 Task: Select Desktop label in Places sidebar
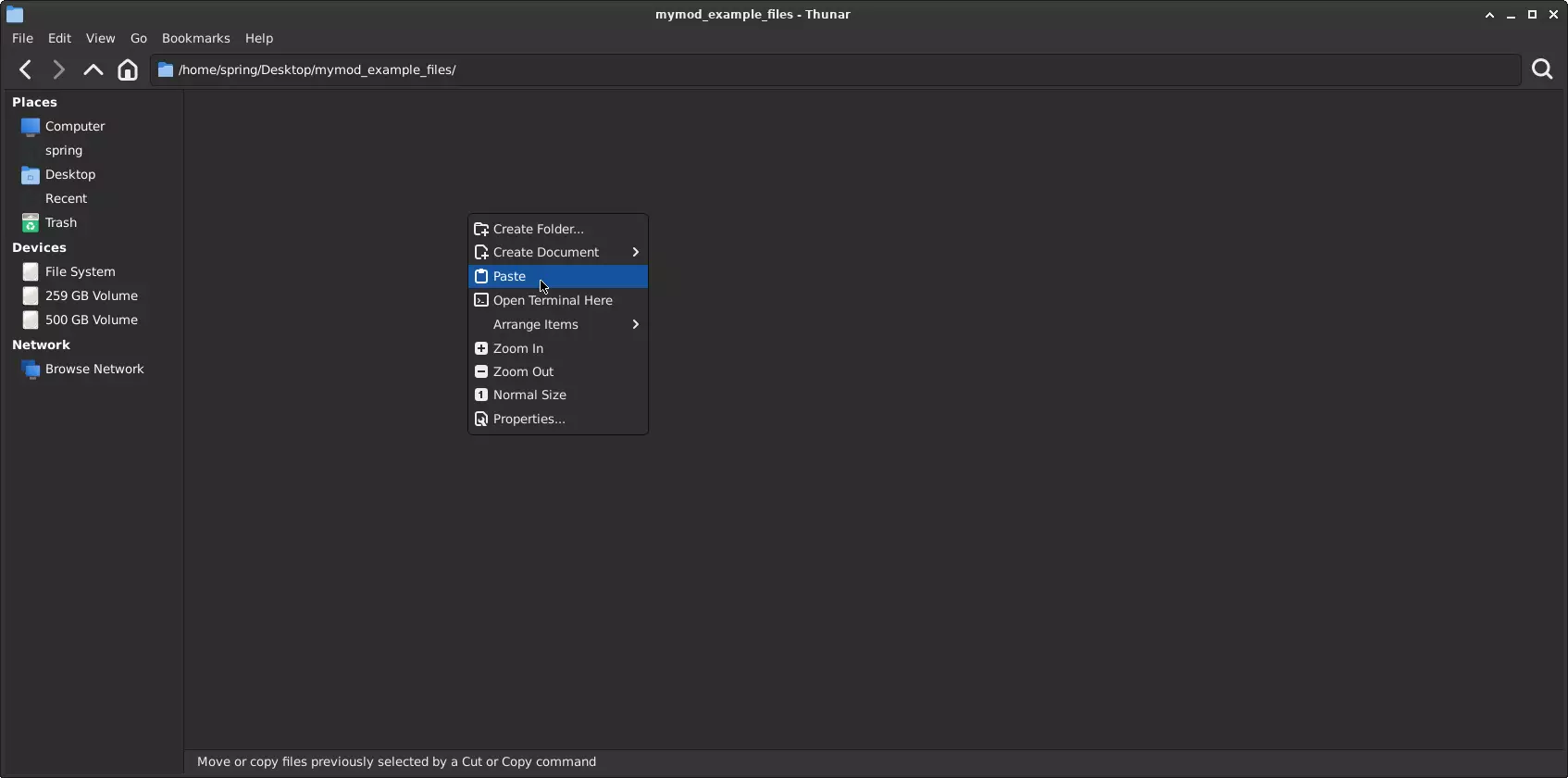[70, 174]
